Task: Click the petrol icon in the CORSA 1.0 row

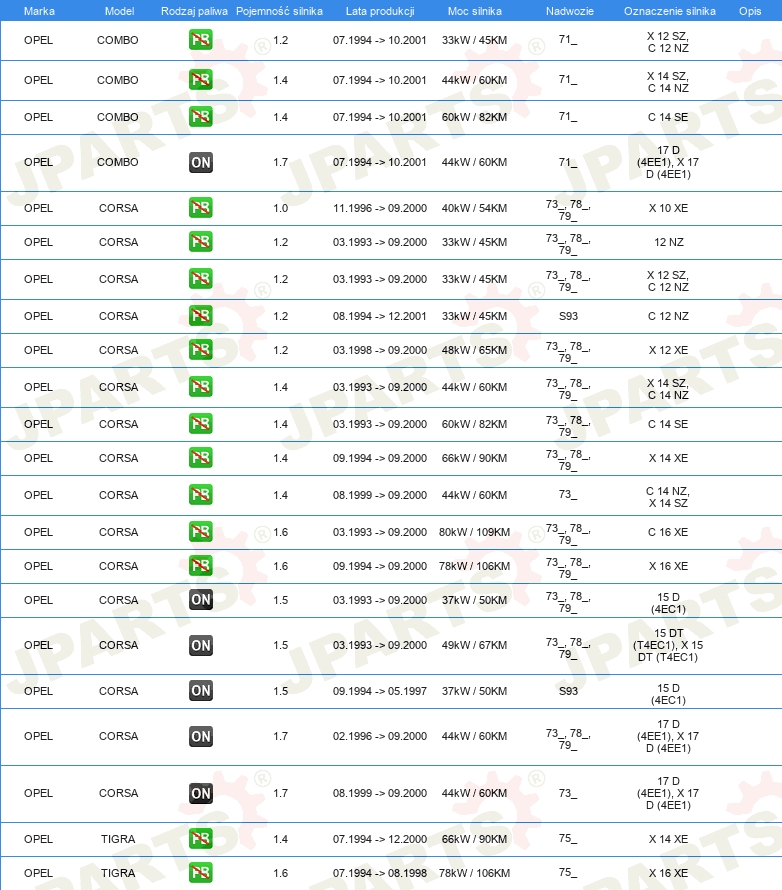Action: pyautogui.click(x=200, y=208)
